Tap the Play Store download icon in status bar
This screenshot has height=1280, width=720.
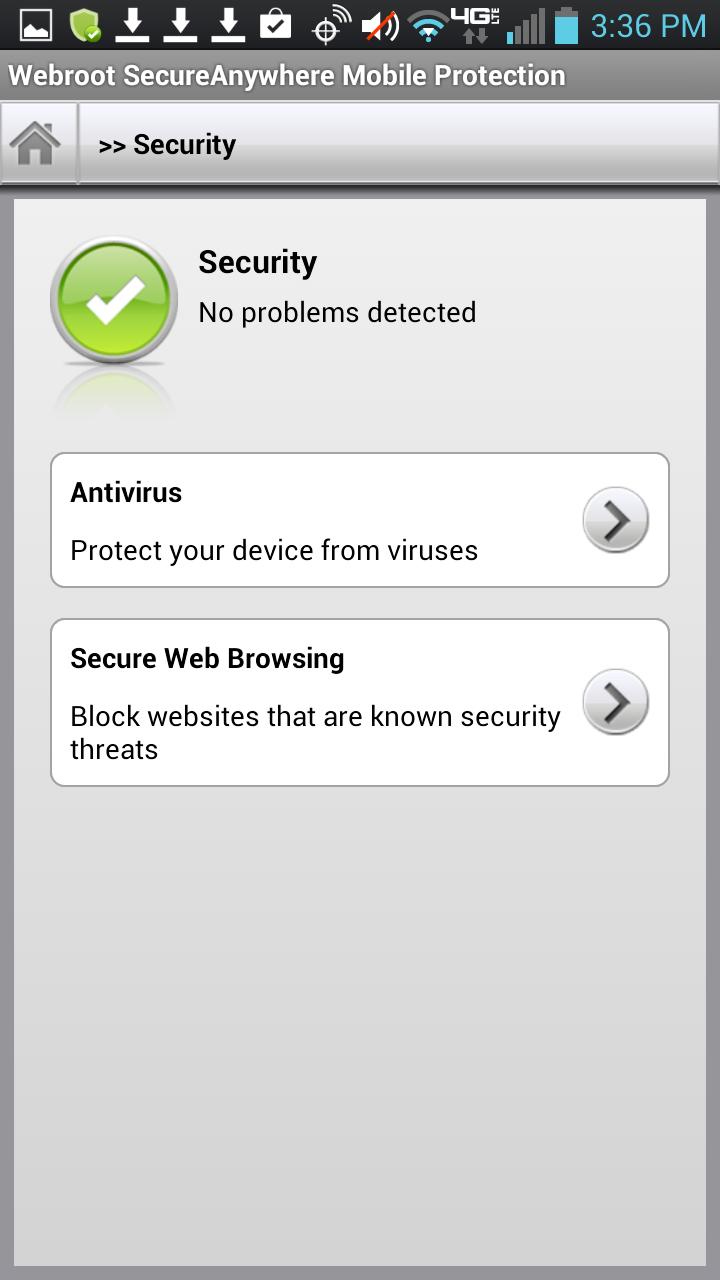click(x=278, y=23)
